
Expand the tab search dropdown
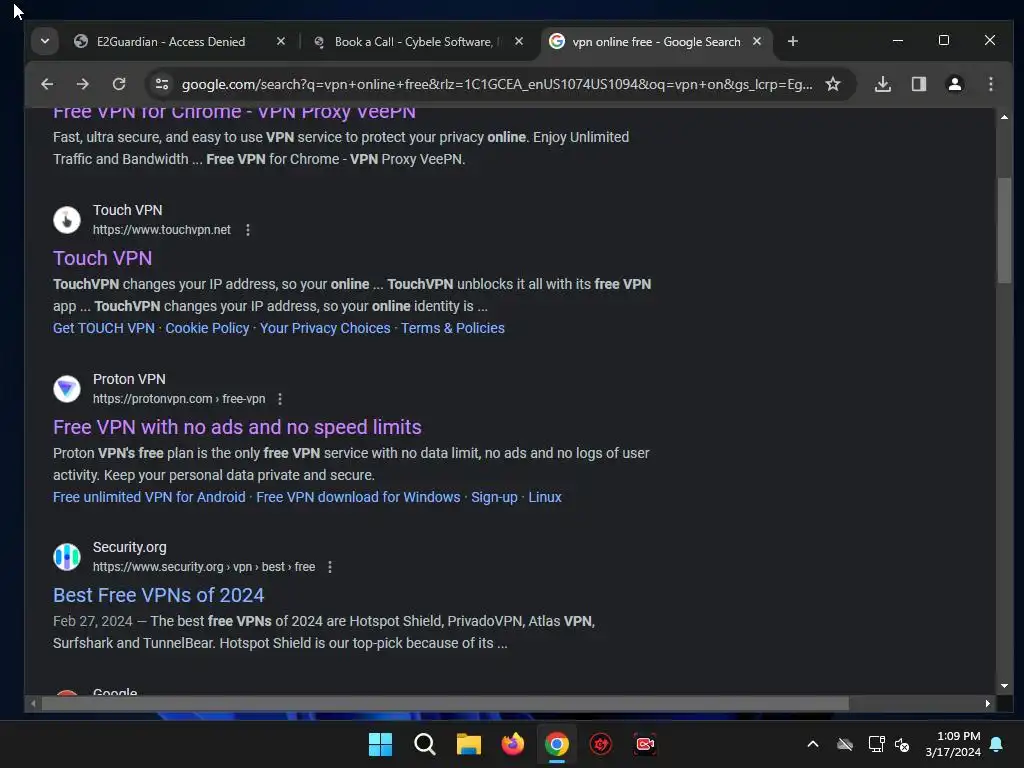[44, 41]
